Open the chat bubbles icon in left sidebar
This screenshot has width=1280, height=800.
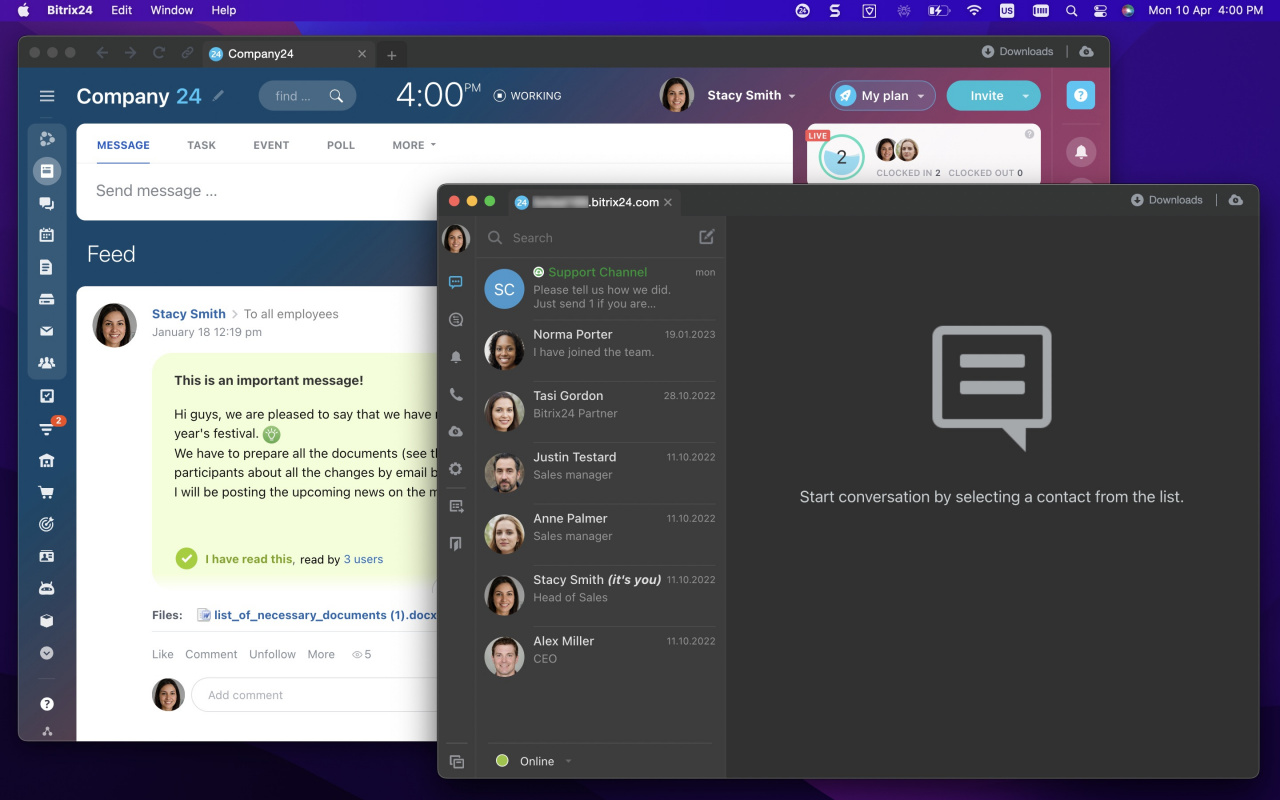(47, 203)
